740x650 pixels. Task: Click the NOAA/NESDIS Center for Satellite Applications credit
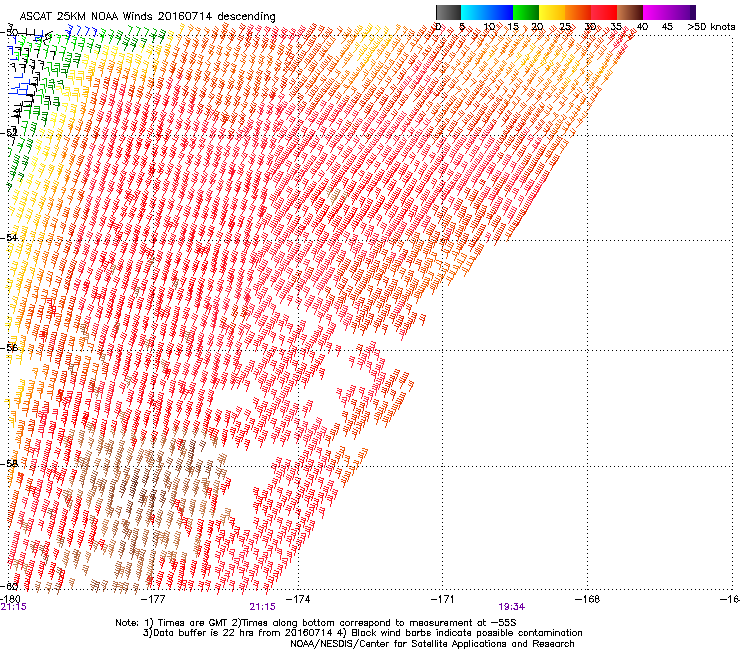point(432,643)
